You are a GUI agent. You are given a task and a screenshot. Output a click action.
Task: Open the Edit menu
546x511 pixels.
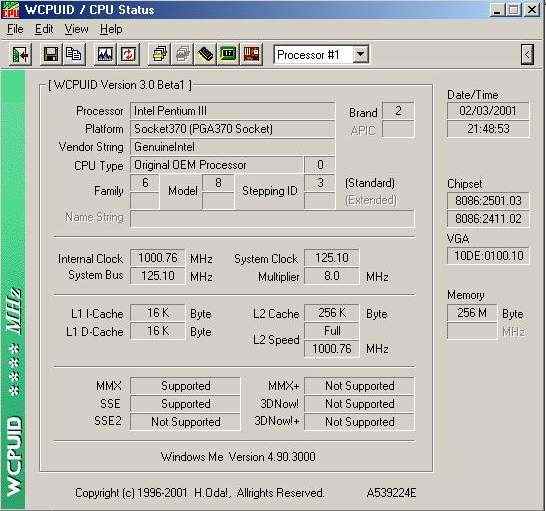(44, 29)
